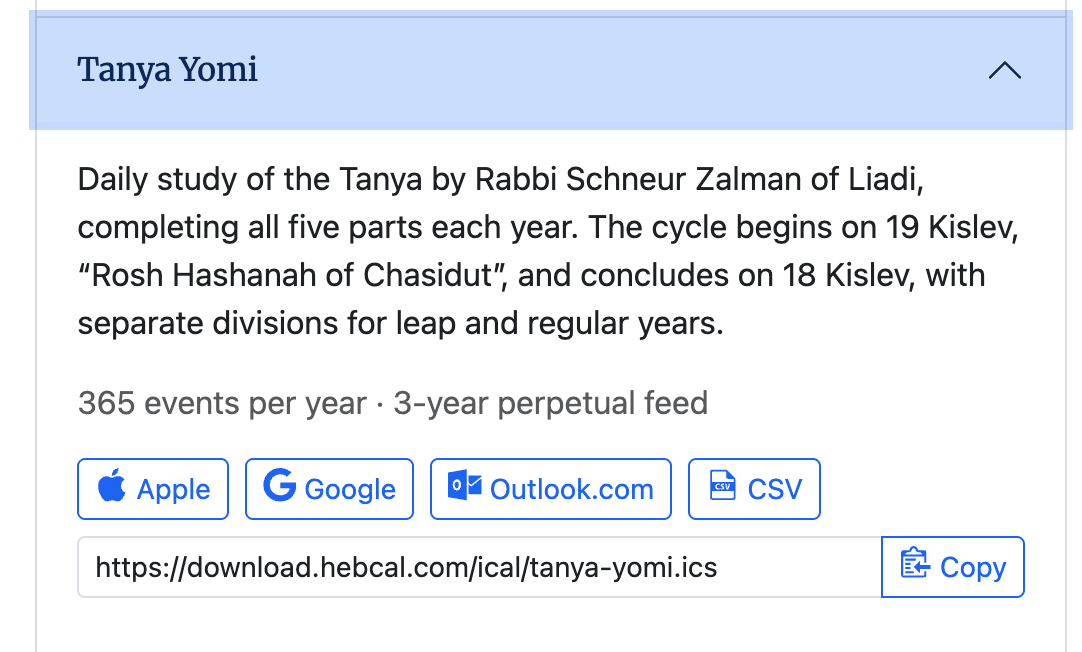1082x652 pixels.
Task: Subscribe via the Apple button
Action: point(153,489)
